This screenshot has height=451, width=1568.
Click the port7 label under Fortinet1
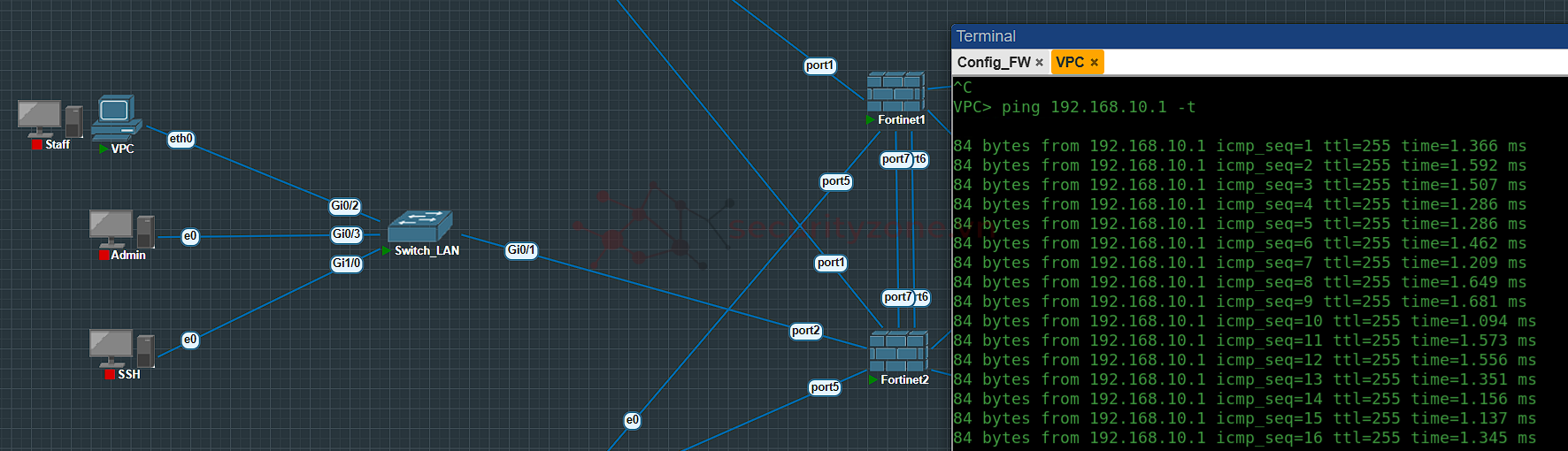pyautogui.click(x=895, y=159)
